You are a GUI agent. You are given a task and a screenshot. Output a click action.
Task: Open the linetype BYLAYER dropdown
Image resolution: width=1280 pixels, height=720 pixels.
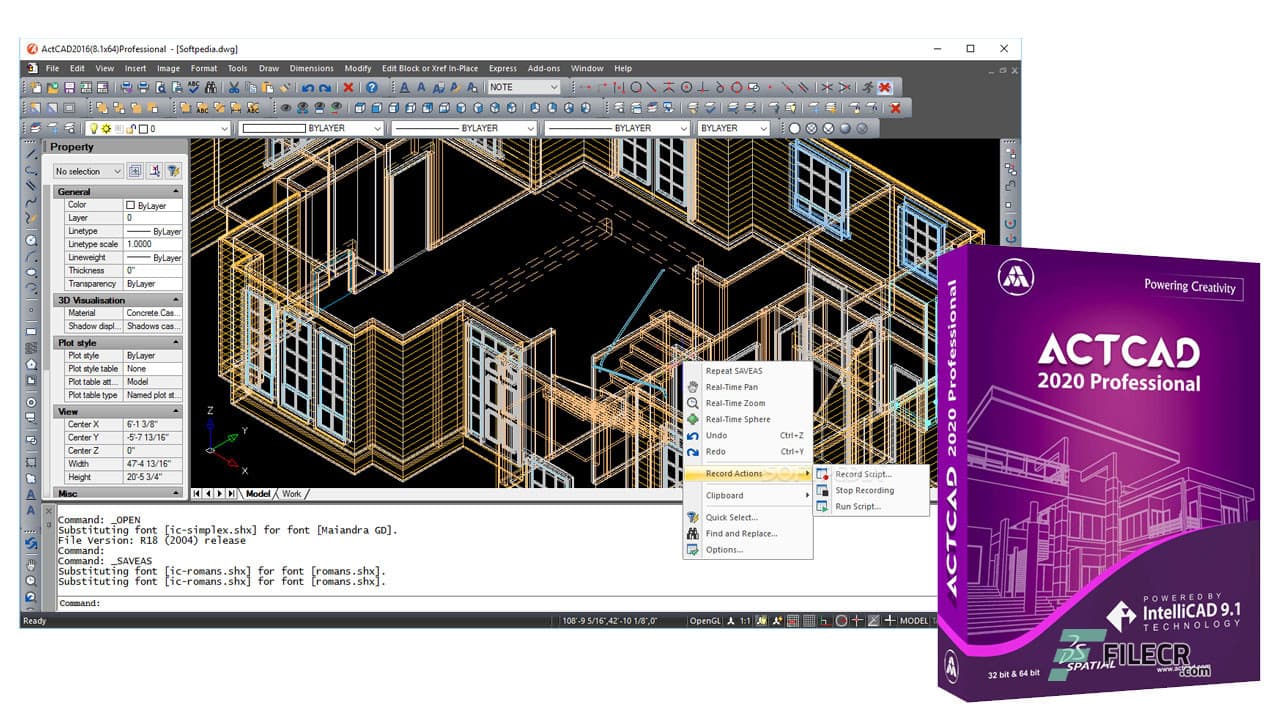coord(533,128)
